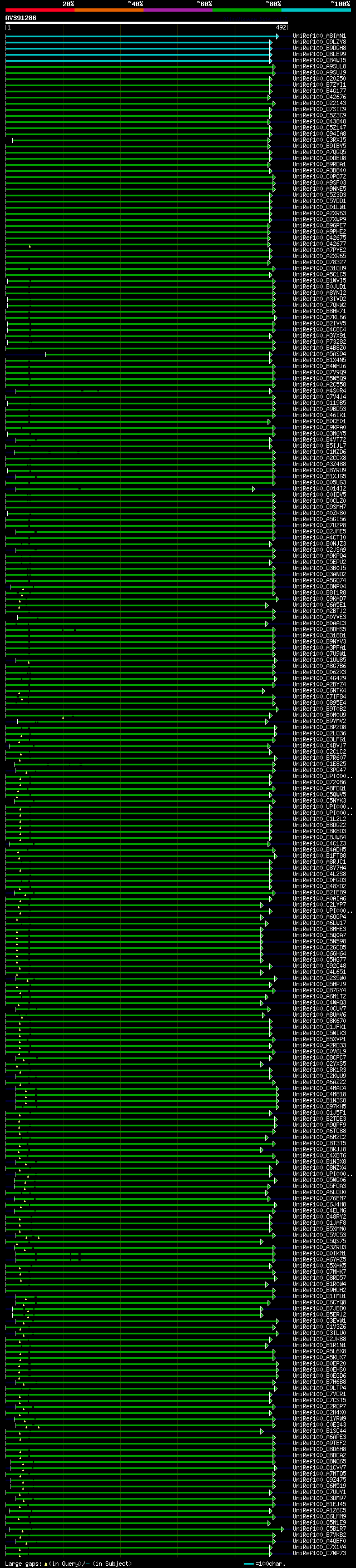The width and height of the screenshot is (356, 1568).
Task: Select the UniRef100_C3PG47 label
Action: [x=319, y=770]
